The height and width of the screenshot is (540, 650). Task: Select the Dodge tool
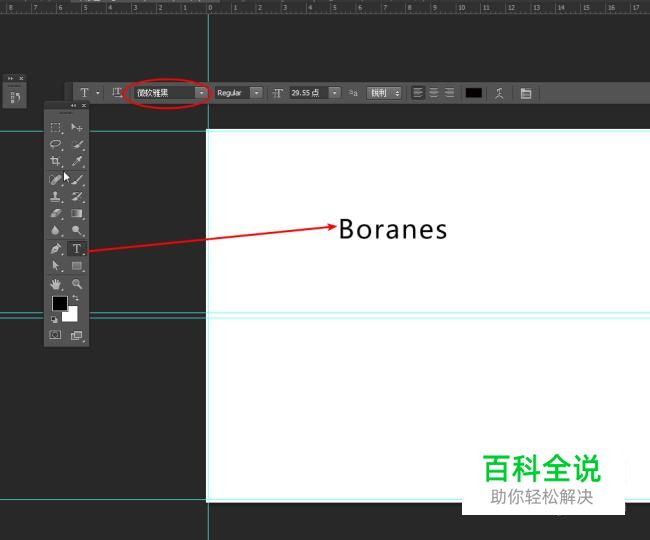point(77,230)
